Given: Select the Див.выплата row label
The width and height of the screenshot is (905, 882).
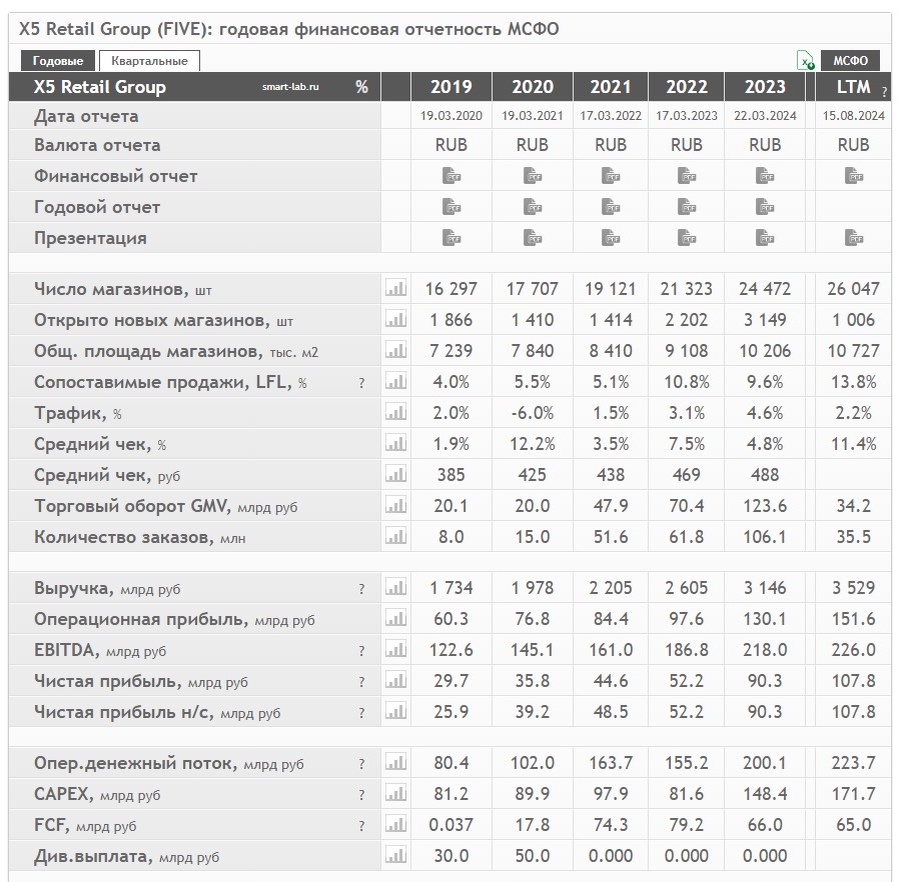Looking at the screenshot, I should [126, 856].
